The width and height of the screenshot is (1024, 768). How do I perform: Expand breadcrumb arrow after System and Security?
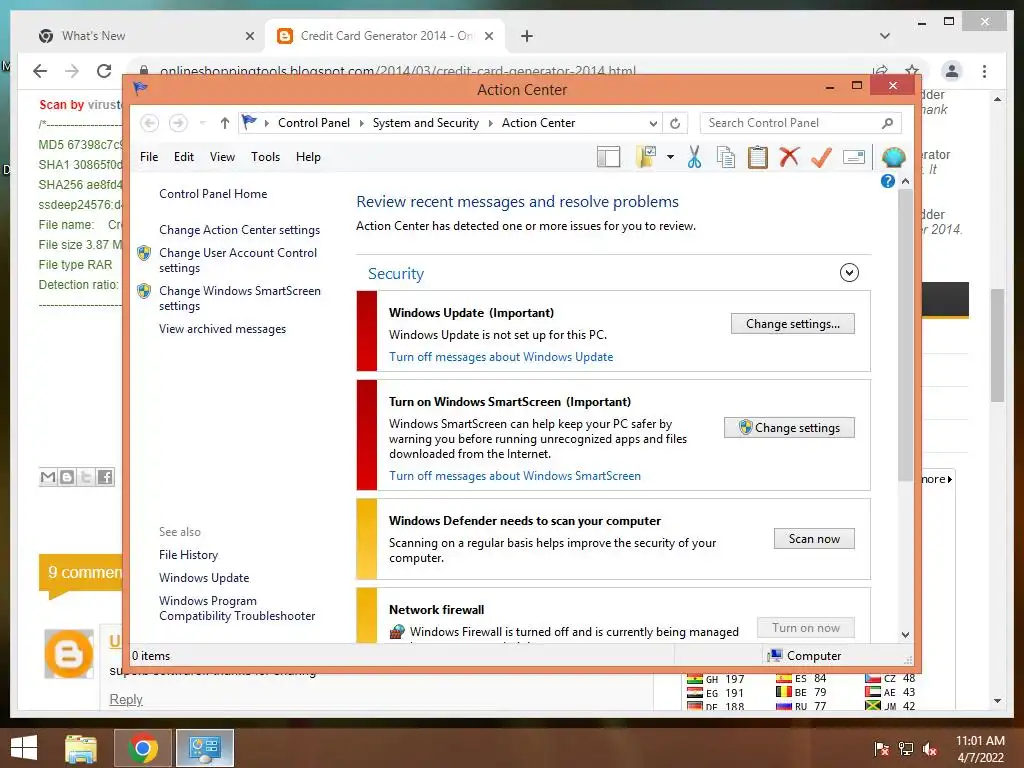pos(490,123)
